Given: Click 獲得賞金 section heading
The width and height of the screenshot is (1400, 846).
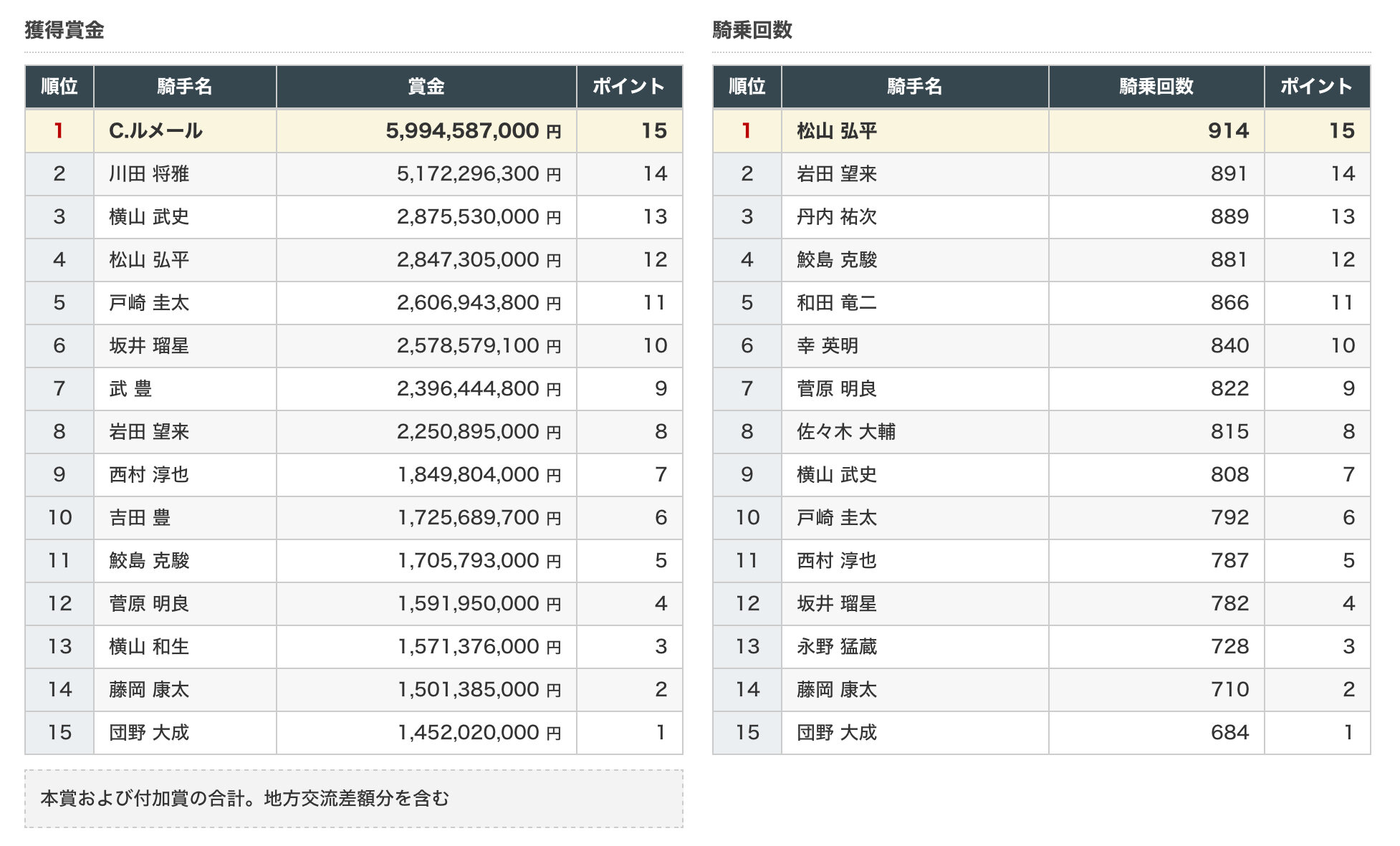Looking at the screenshot, I should [x=64, y=29].
